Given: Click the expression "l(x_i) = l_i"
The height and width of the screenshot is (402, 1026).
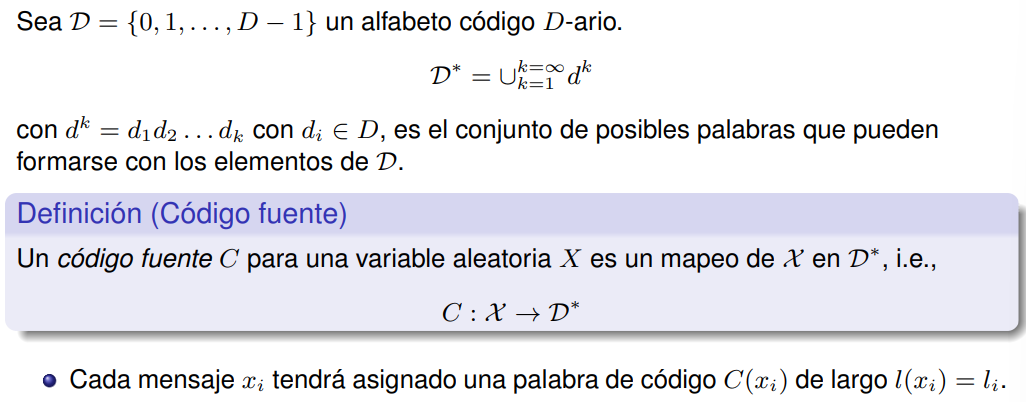Looking at the screenshot, I should click(948, 381).
